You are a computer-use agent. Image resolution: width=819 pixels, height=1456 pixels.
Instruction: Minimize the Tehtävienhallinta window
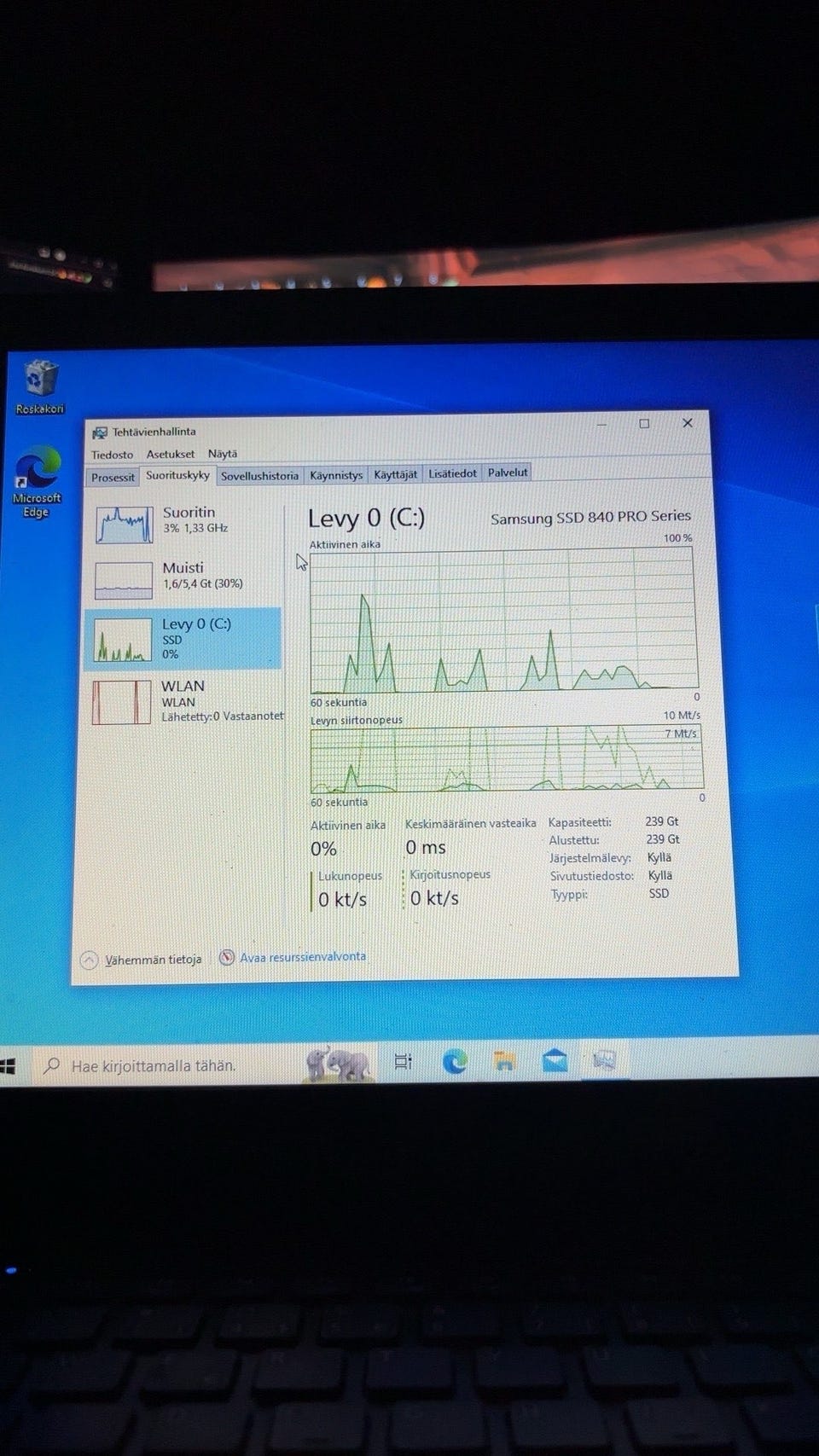click(602, 424)
